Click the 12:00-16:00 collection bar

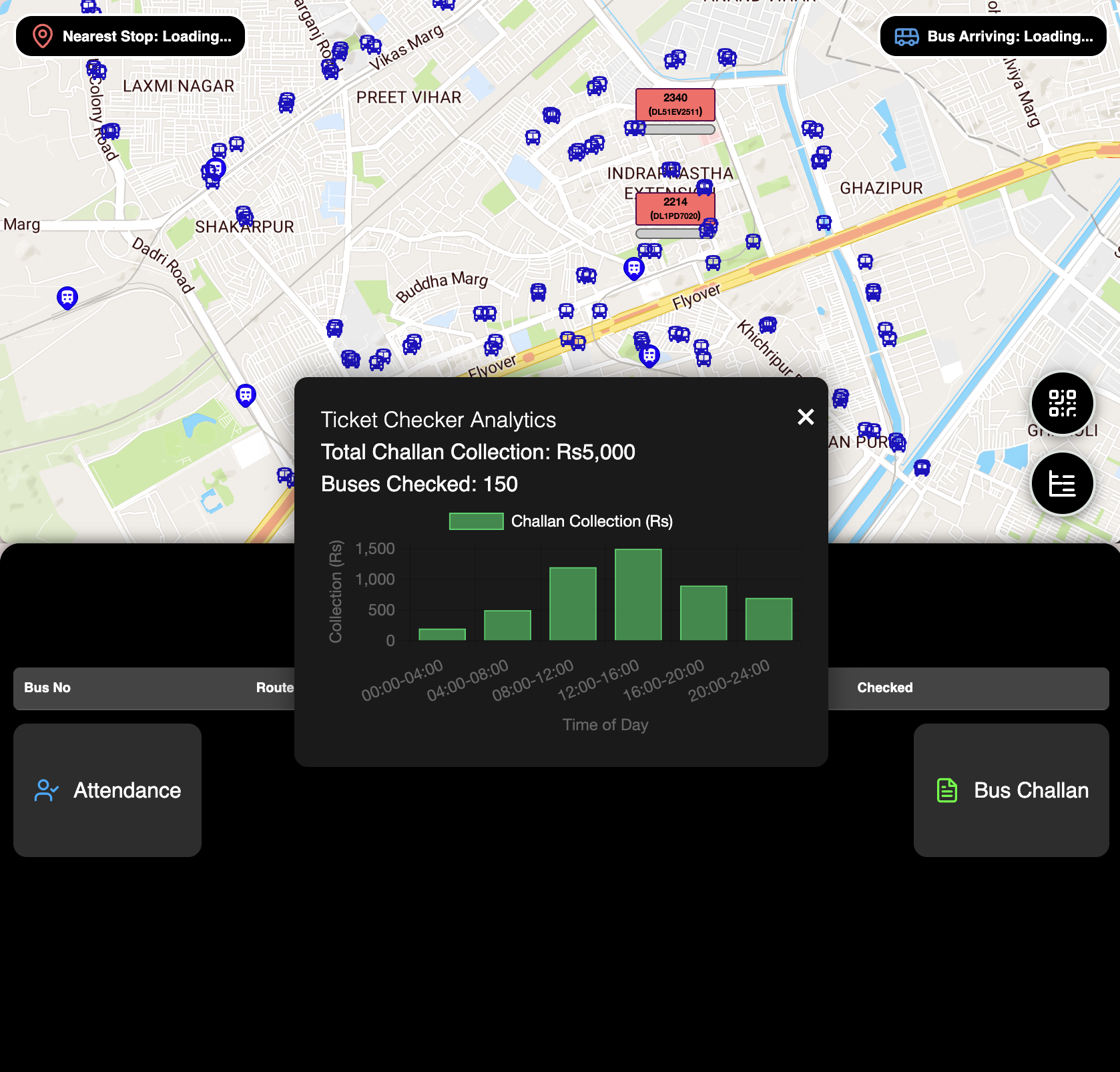[x=638, y=594]
